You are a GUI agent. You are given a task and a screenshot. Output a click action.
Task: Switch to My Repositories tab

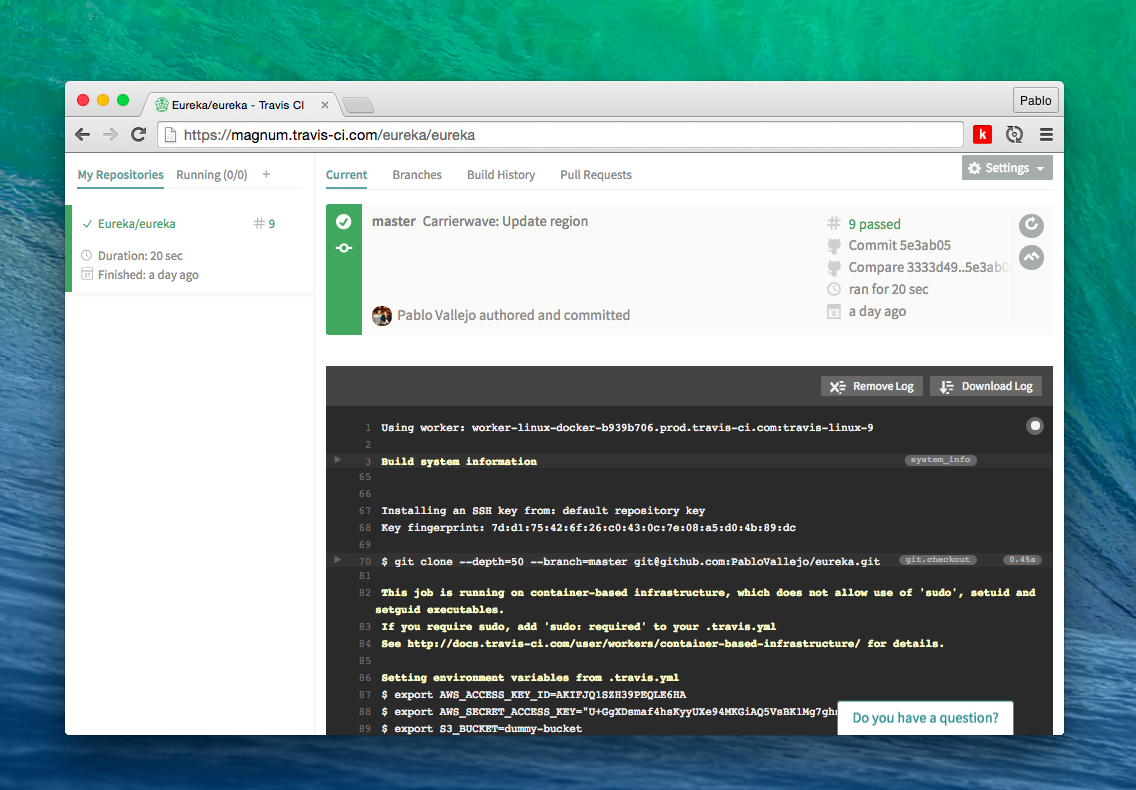pyautogui.click(x=120, y=175)
